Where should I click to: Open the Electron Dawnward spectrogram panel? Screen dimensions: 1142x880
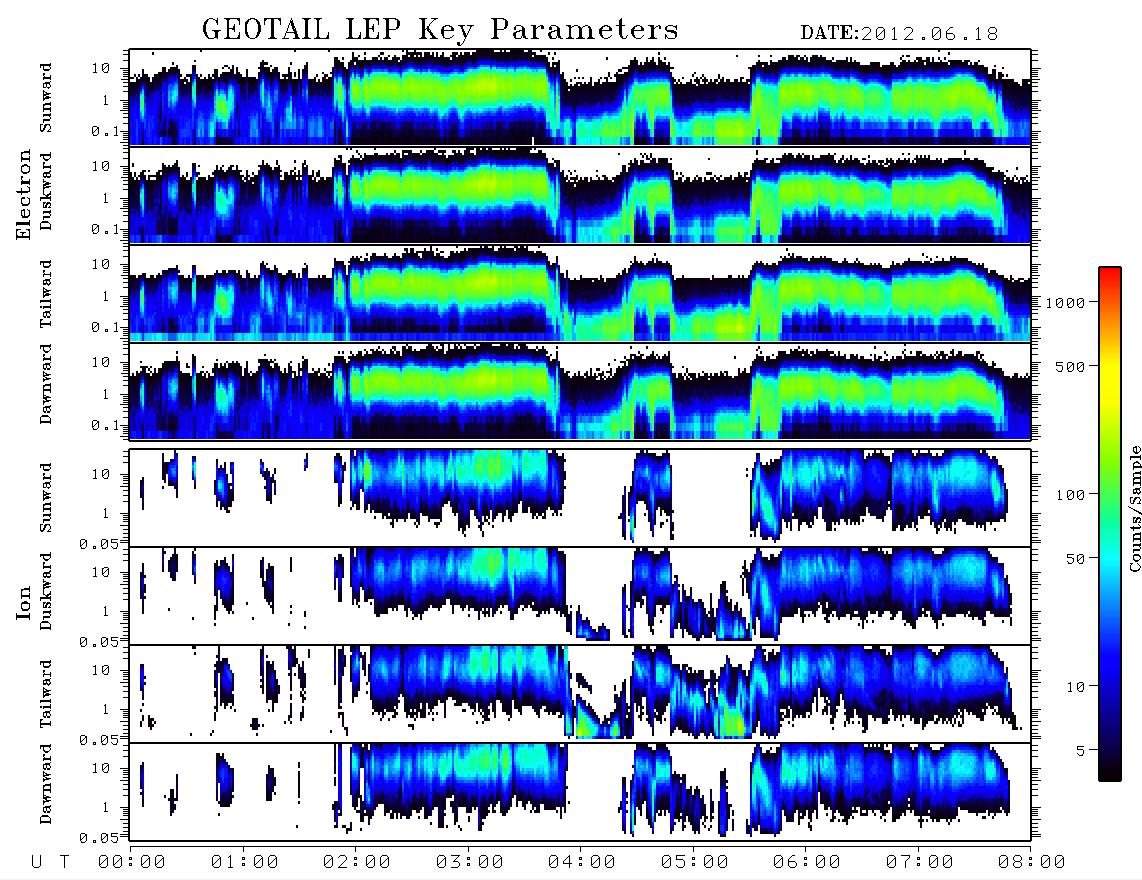tap(580, 391)
